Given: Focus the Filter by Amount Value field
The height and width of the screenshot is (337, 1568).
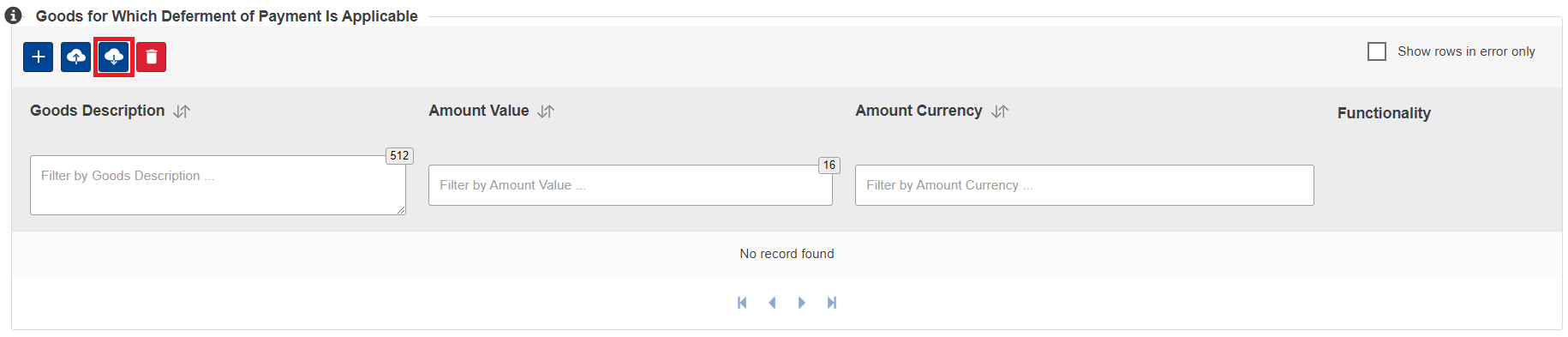Looking at the screenshot, I should point(631,185).
